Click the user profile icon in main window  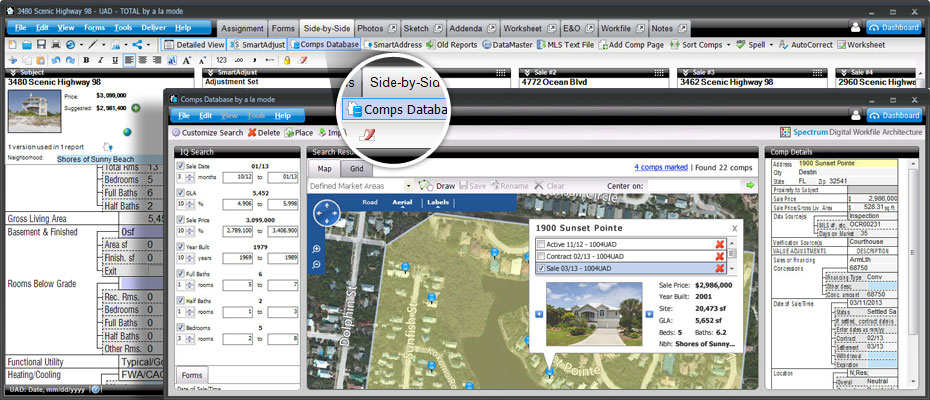click(856, 27)
